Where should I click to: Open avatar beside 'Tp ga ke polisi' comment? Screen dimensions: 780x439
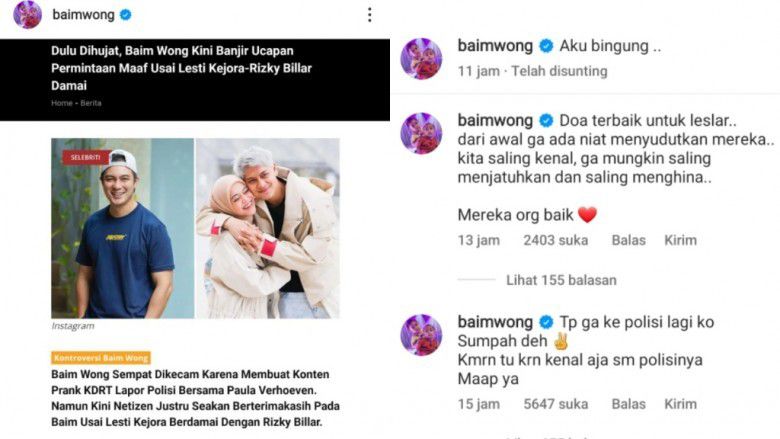(421, 335)
